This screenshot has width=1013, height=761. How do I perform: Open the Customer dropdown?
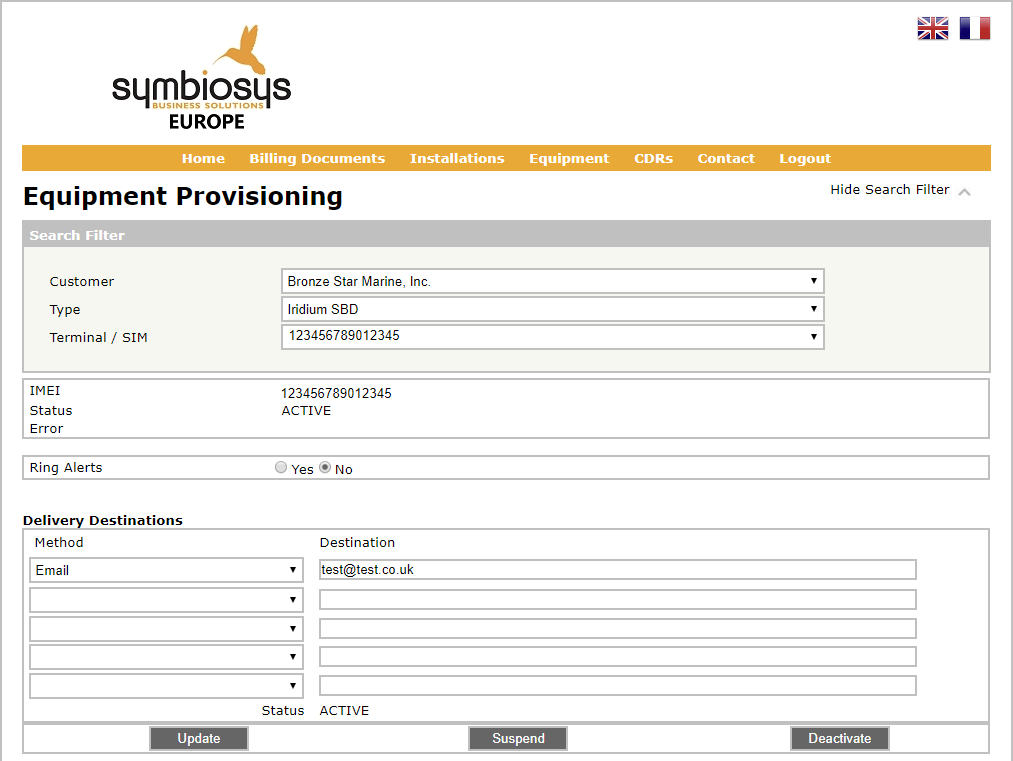pos(552,282)
